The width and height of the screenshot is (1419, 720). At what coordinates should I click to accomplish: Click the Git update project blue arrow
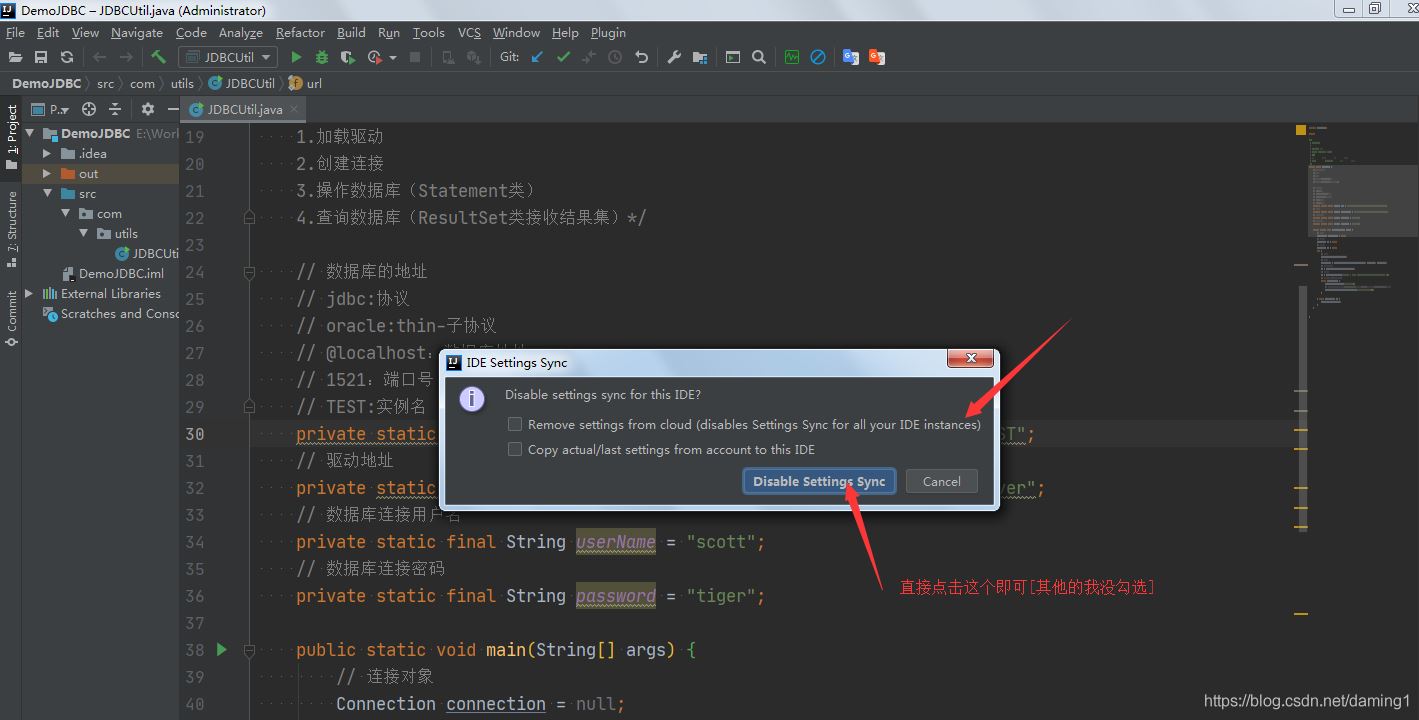(x=537, y=57)
